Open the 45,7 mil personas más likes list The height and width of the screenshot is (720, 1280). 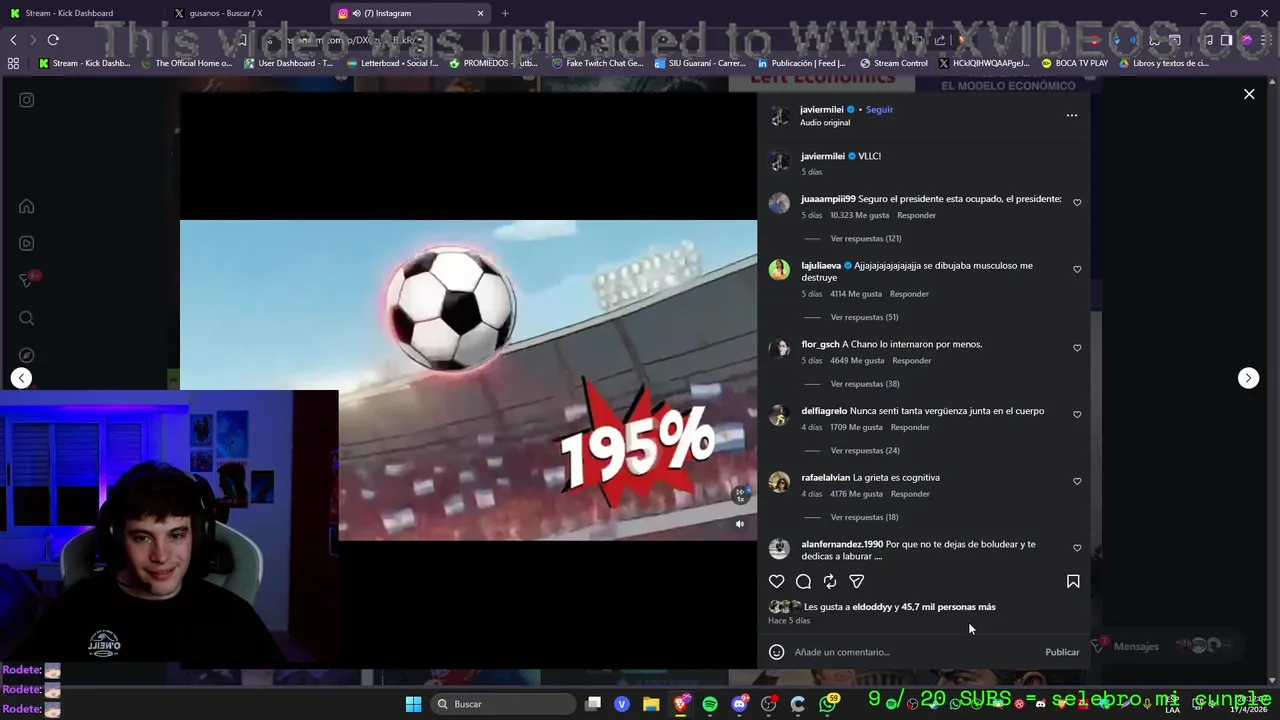pos(948,607)
